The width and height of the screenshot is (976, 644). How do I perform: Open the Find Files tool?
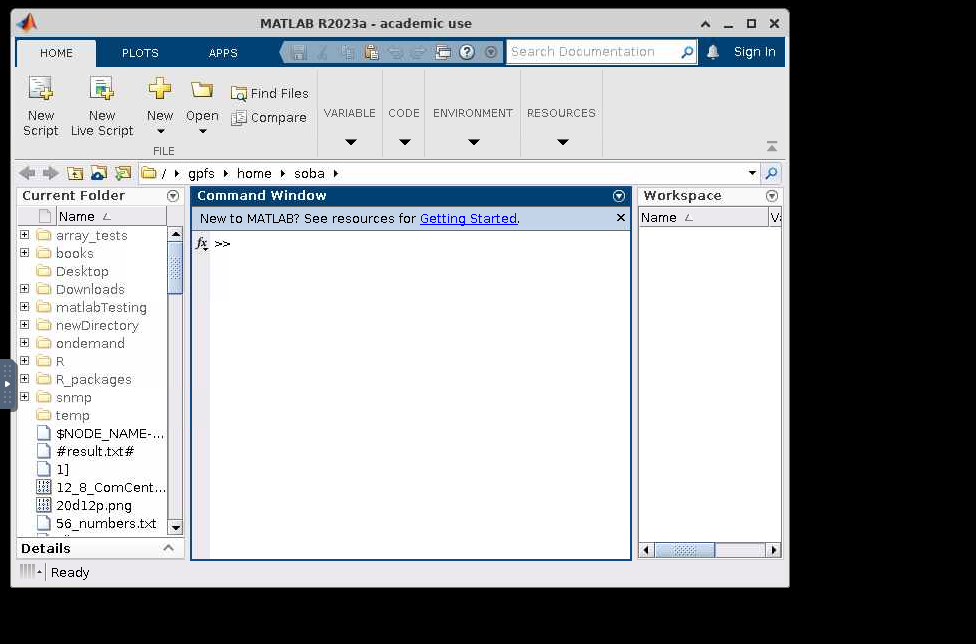pos(270,93)
